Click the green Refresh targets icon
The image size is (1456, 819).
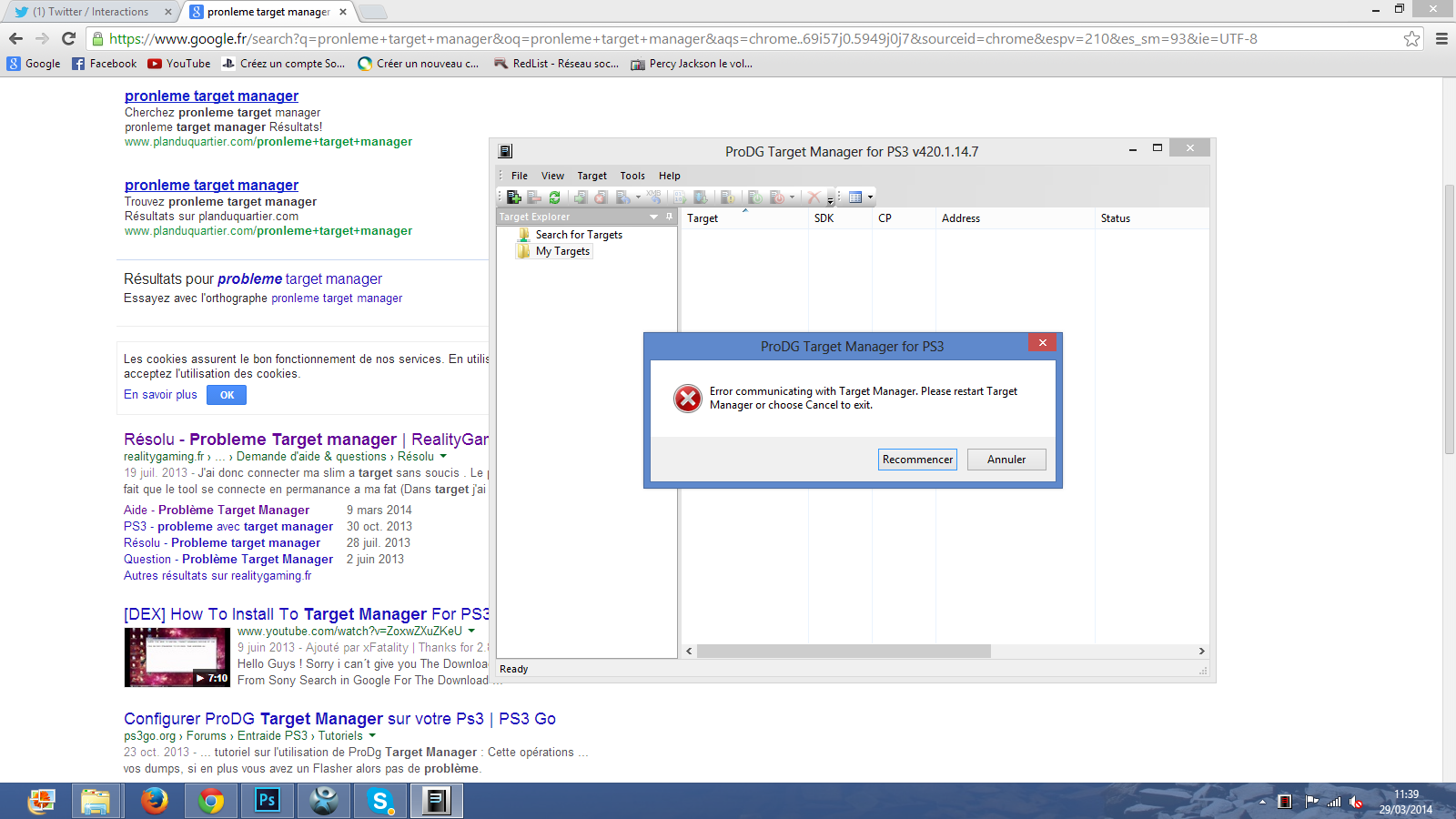click(554, 197)
